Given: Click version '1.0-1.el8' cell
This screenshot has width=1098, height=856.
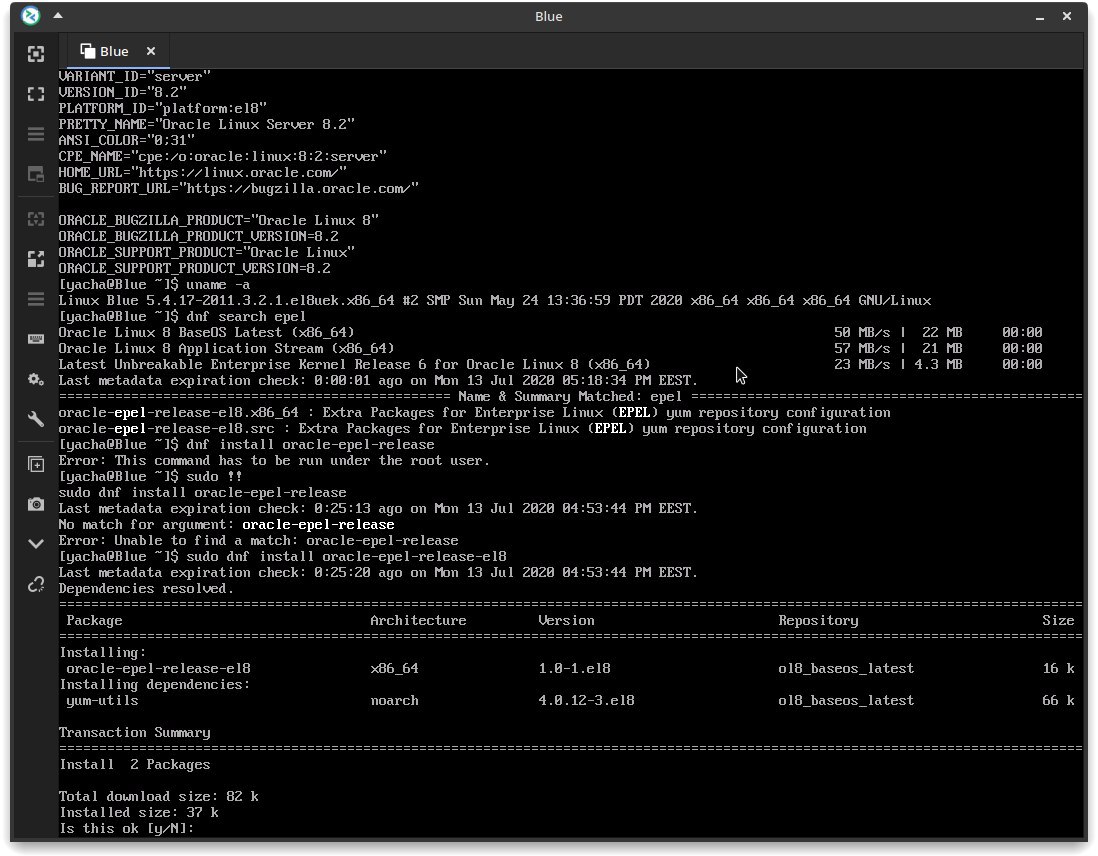Looking at the screenshot, I should (574, 668).
